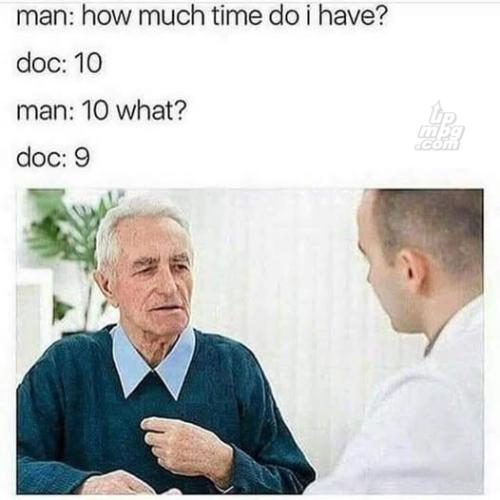Screen dimensions: 500x500
Task: Select the word "have?" in first line
Action: pyautogui.click(x=353, y=17)
